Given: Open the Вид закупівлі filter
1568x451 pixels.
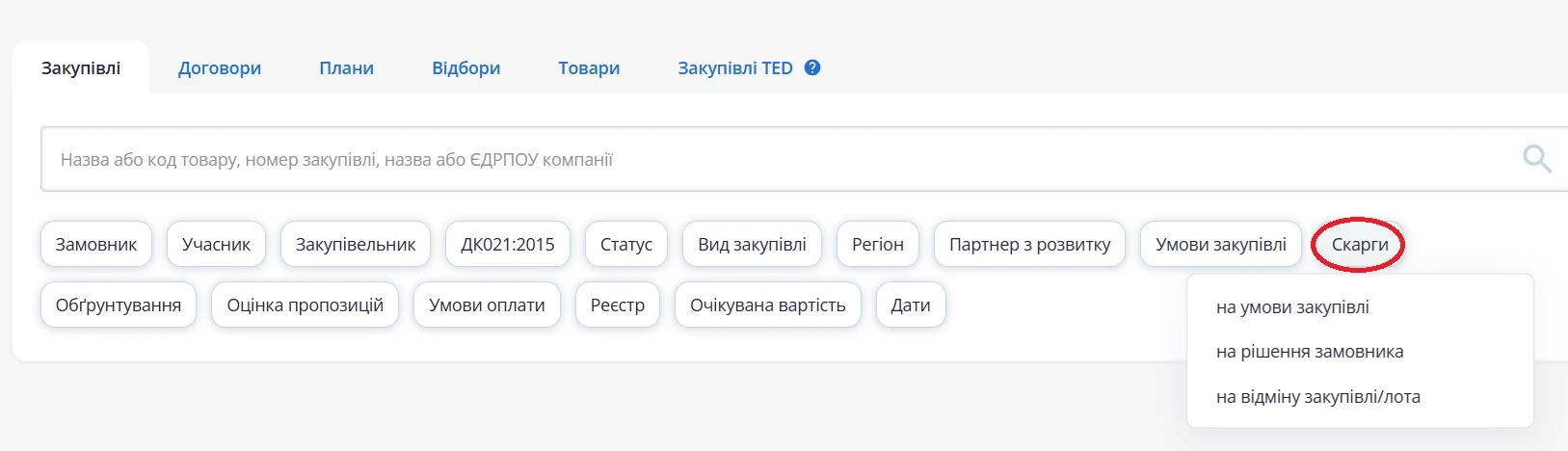Looking at the screenshot, I should tap(752, 245).
